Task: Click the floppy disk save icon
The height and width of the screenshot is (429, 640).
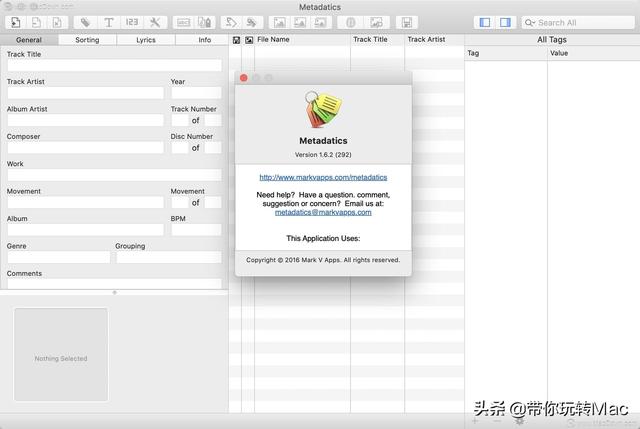Action: pyautogui.click(x=407, y=22)
